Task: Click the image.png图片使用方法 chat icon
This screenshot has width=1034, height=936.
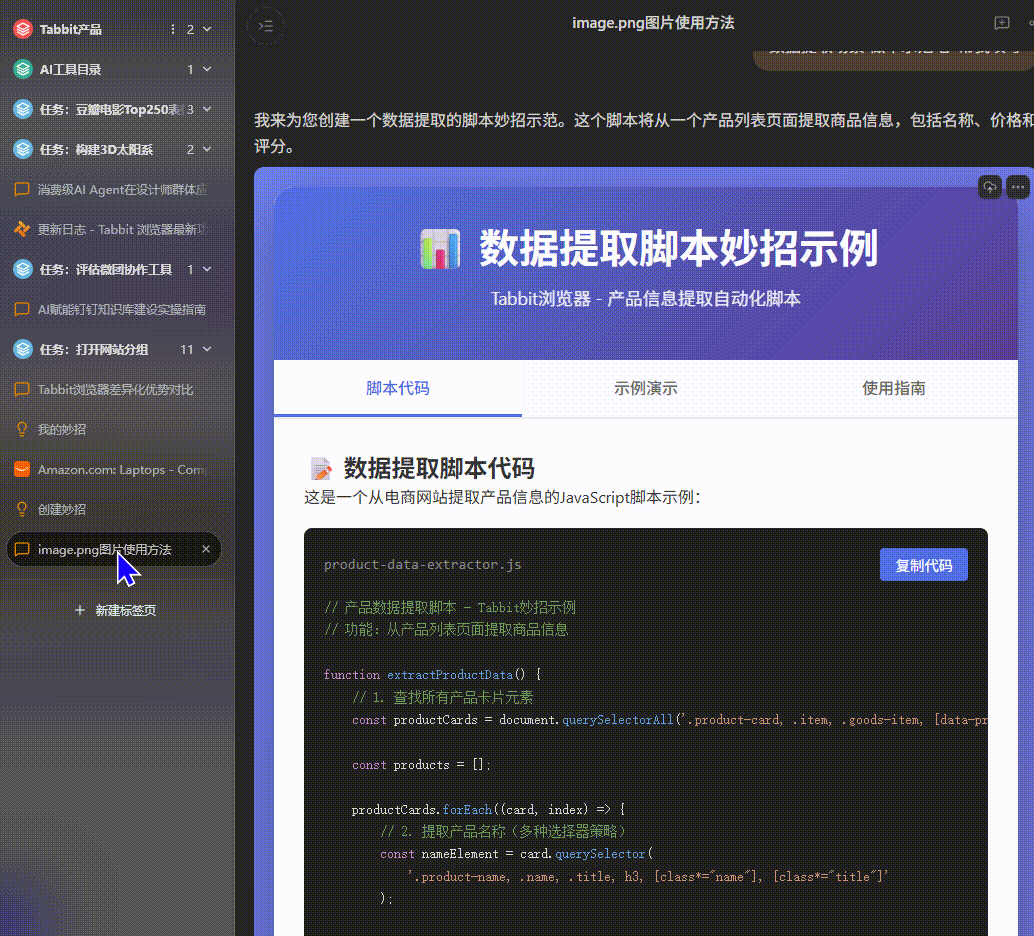Action: coord(22,549)
